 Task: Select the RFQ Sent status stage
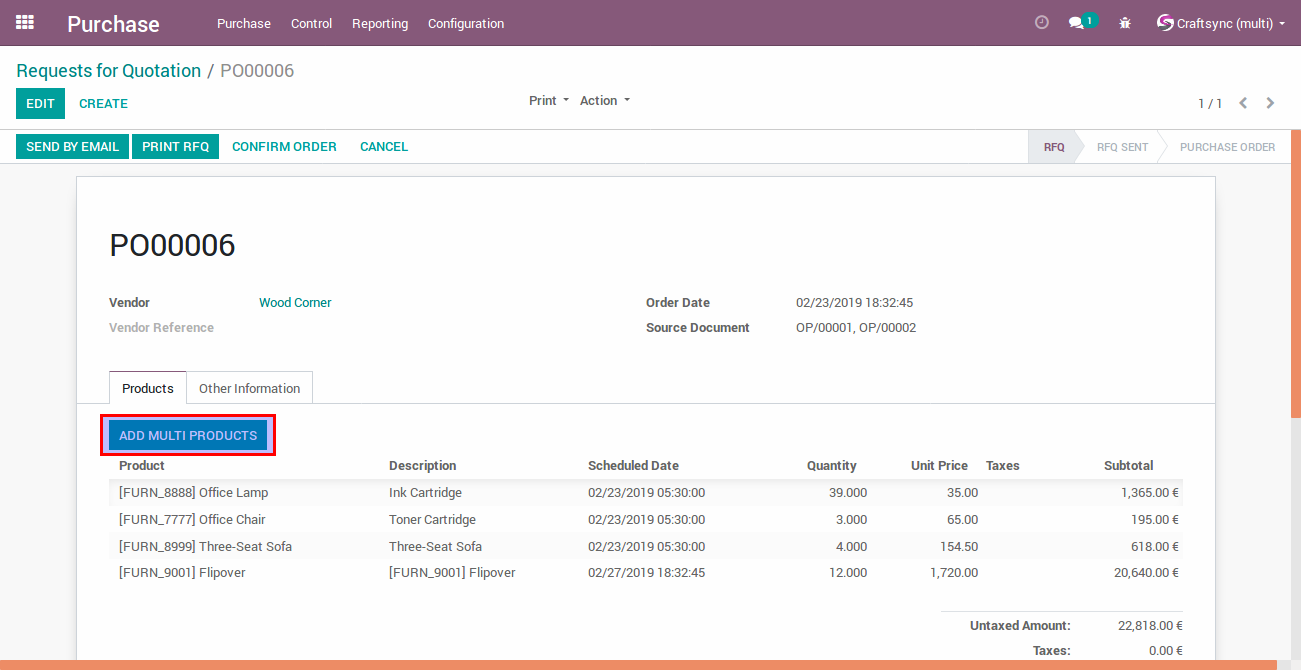1122,147
